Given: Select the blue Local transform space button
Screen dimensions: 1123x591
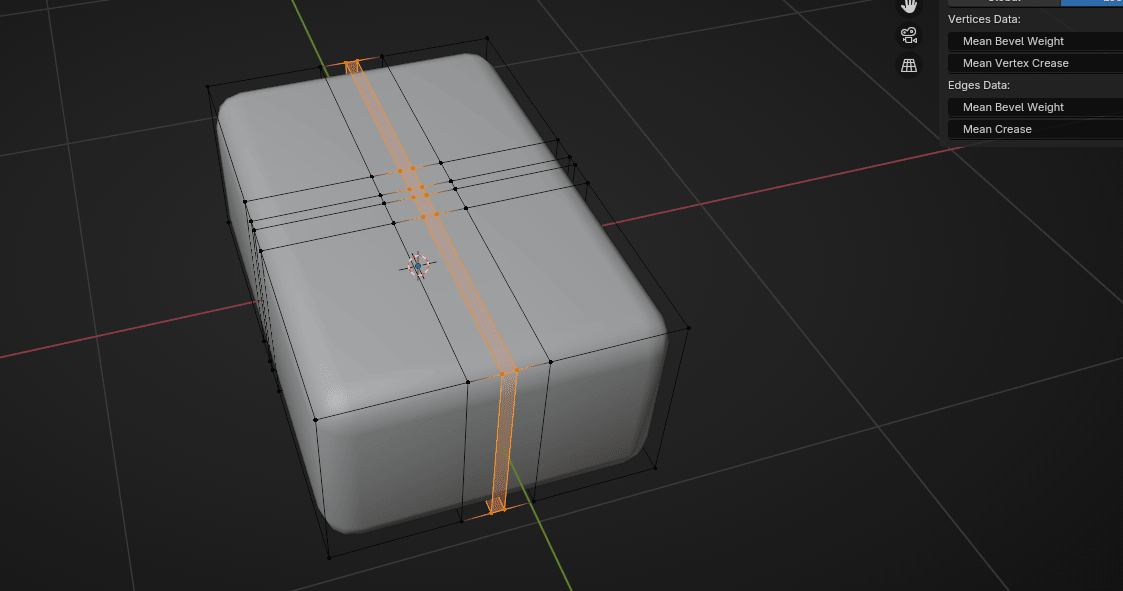Looking at the screenshot, I should pyautogui.click(x=1092, y=2).
